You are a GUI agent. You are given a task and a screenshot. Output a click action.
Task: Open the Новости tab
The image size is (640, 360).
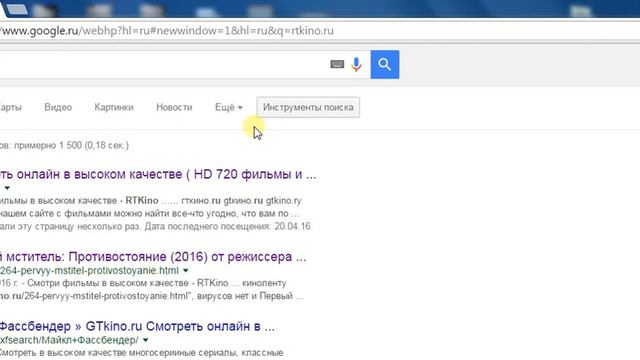pos(174,107)
